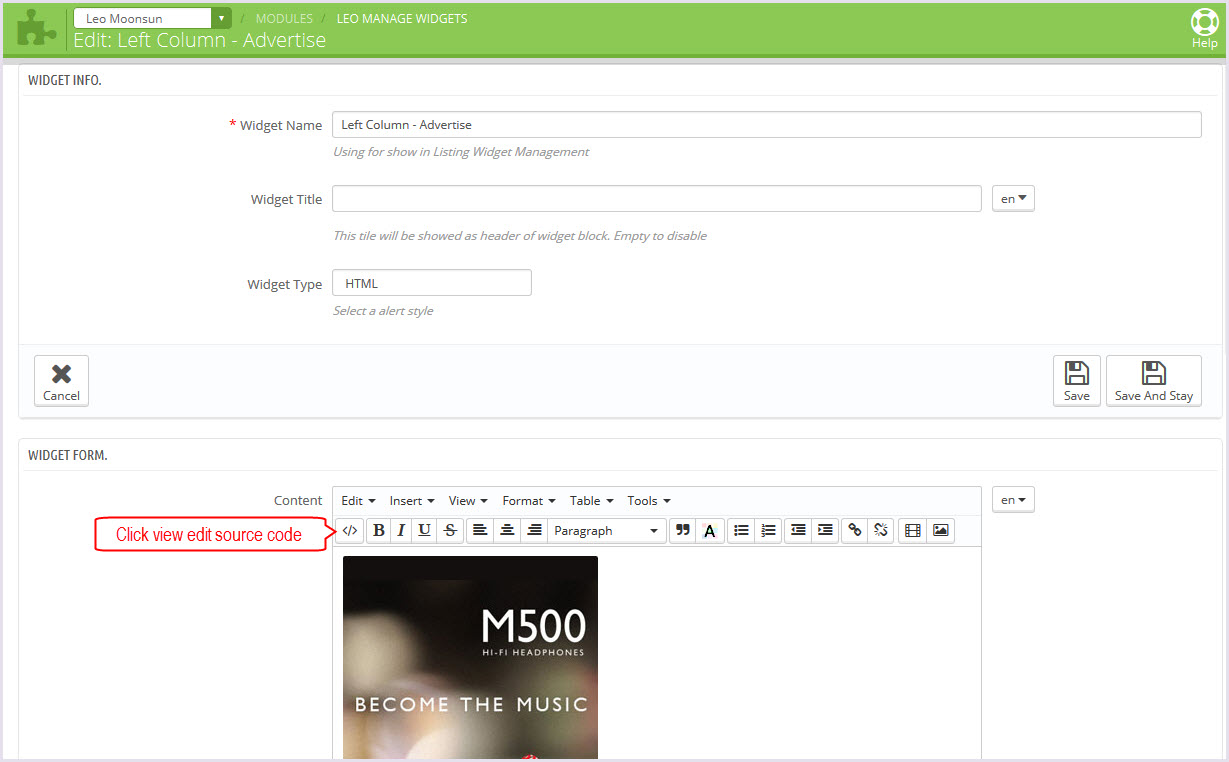Apply strikethrough formatting
1229x762 pixels.
pyautogui.click(x=450, y=531)
